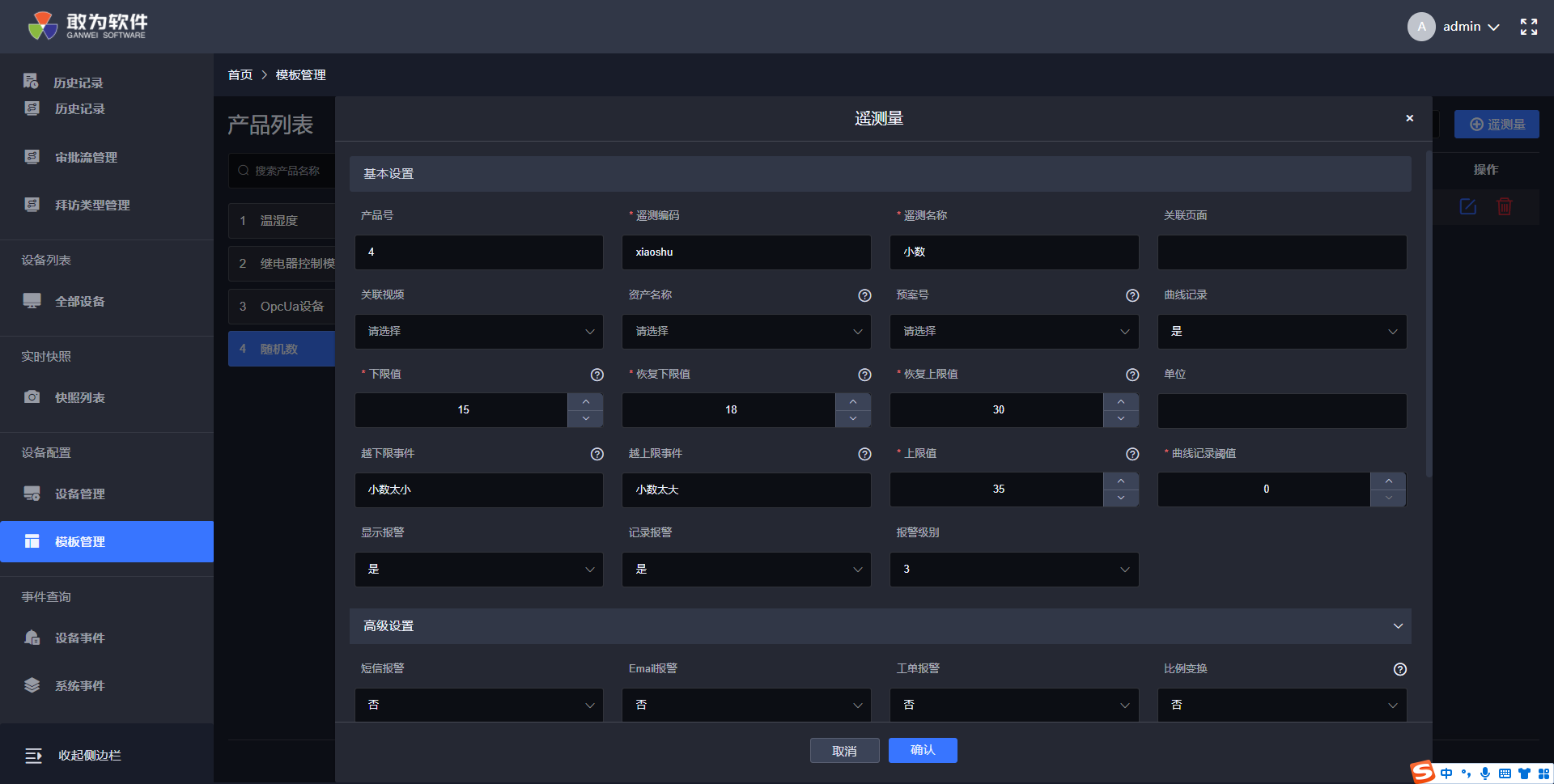
Task: Collapse sidebar with 收起侧边栏 icon
Action: (33, 756)
